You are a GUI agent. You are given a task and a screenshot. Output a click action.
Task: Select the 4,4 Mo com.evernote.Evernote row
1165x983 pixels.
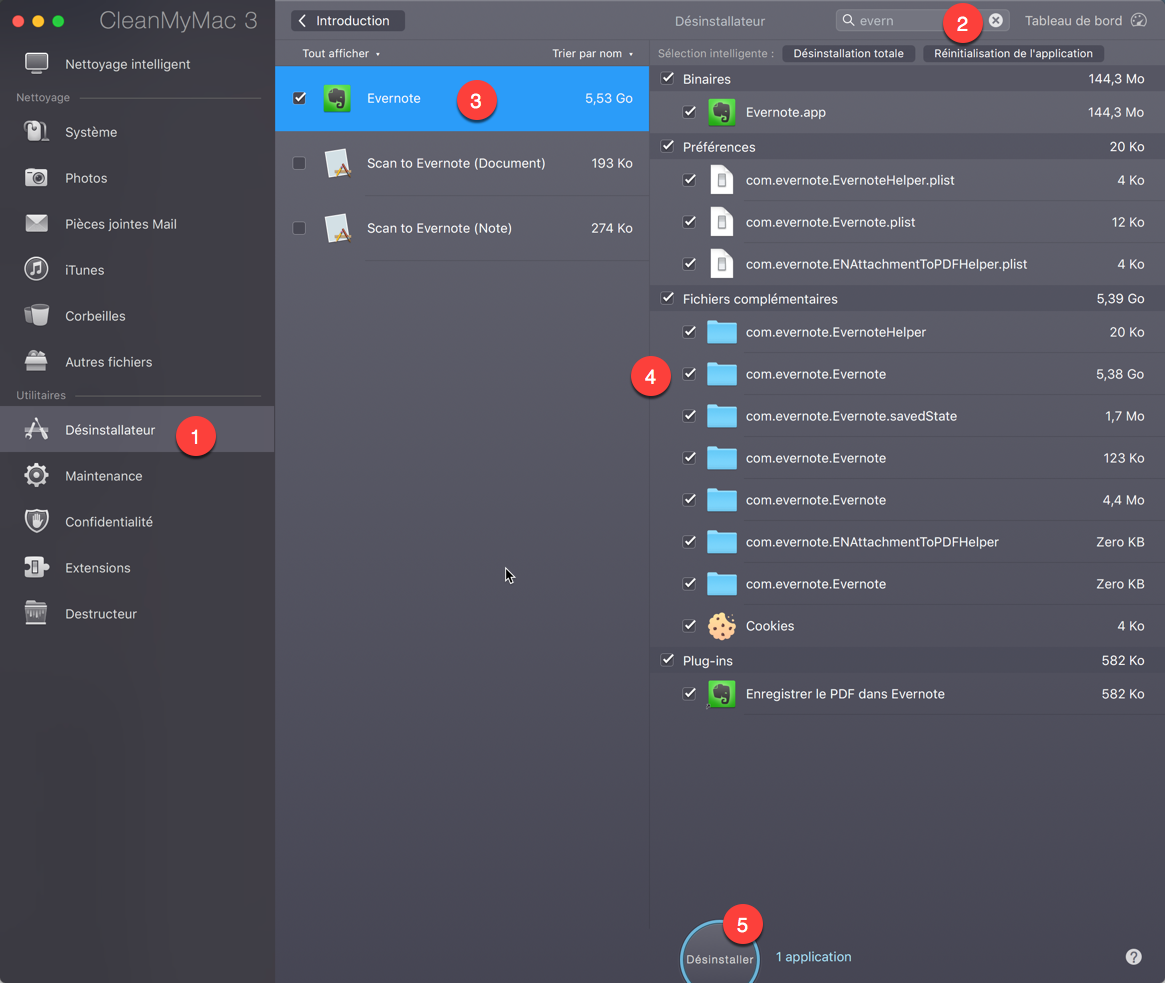tap(907, 500)
